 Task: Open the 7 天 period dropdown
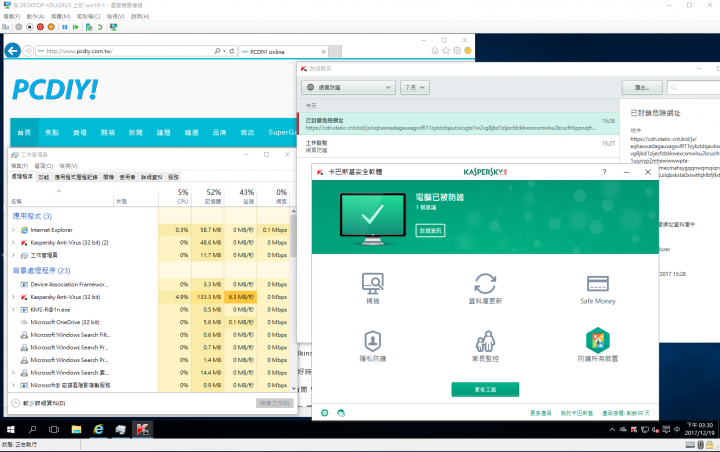(415, 87)
